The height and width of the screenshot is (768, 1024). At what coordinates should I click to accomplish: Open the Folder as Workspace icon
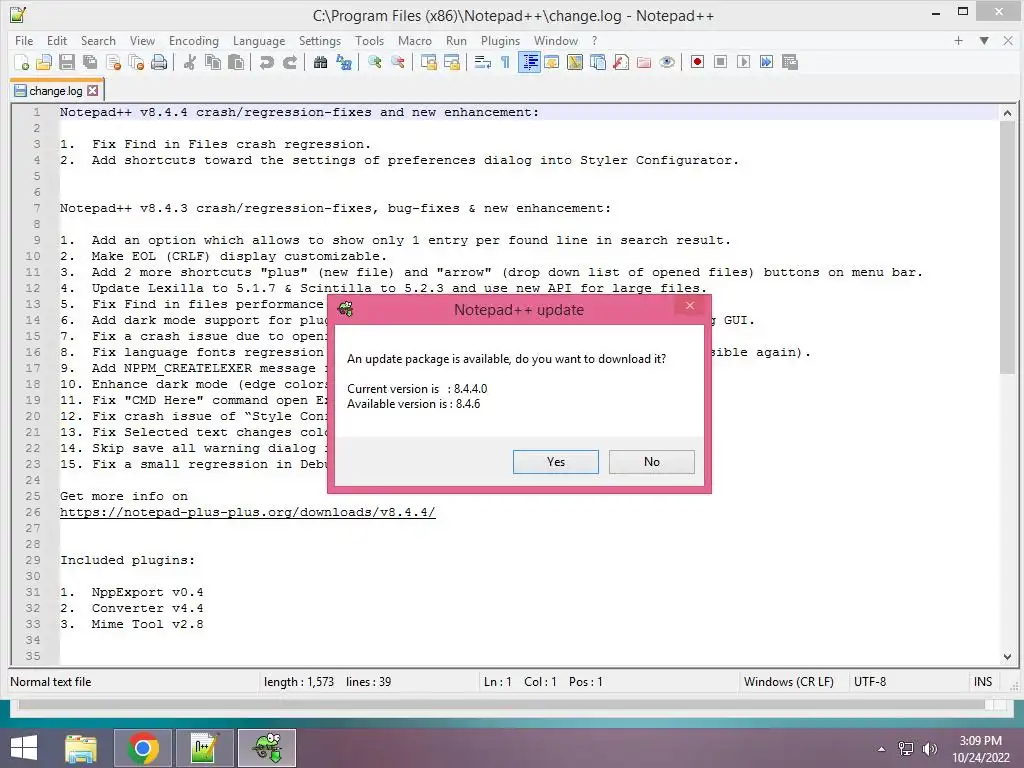(644, 62)
